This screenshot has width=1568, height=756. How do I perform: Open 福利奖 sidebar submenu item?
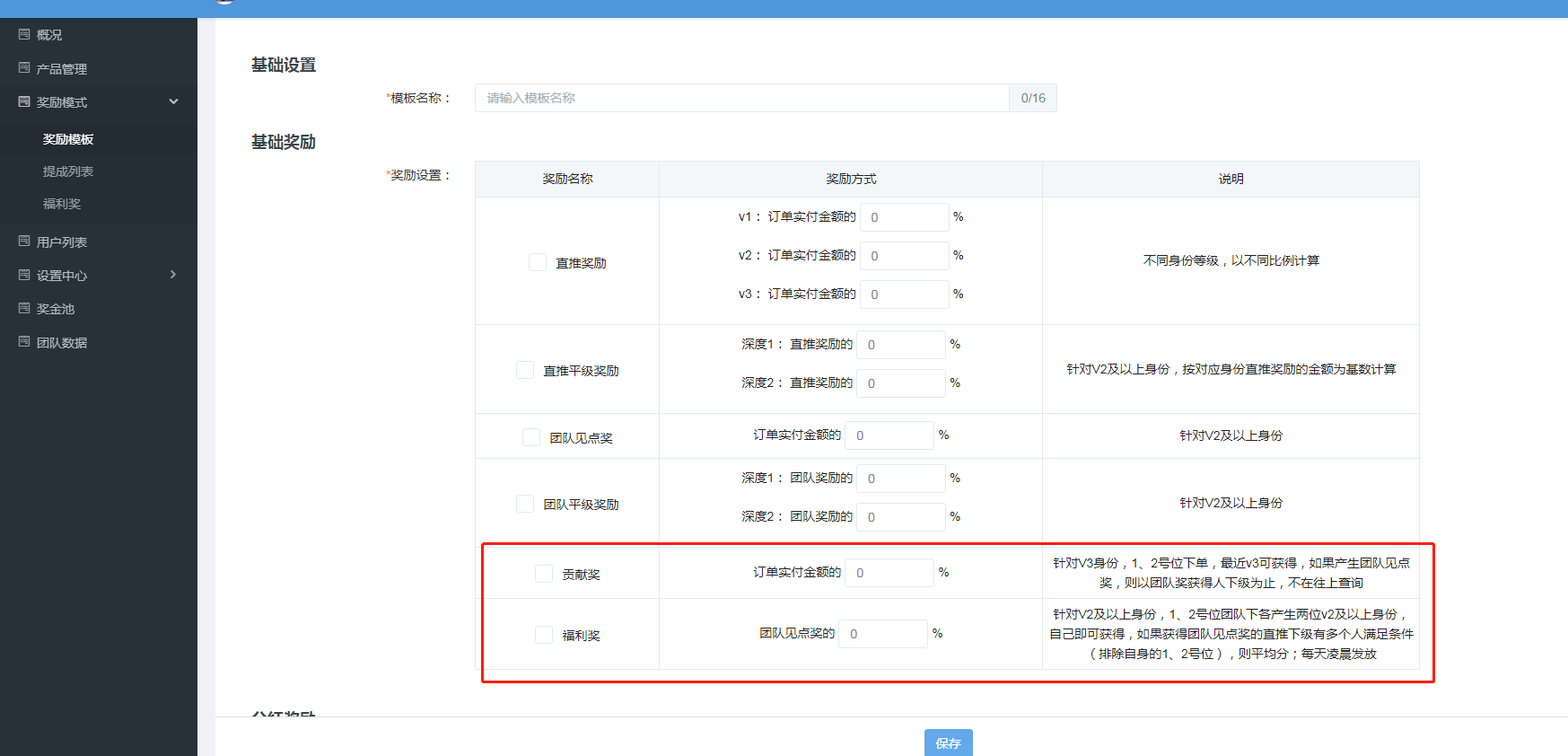[x=62, y=204]
